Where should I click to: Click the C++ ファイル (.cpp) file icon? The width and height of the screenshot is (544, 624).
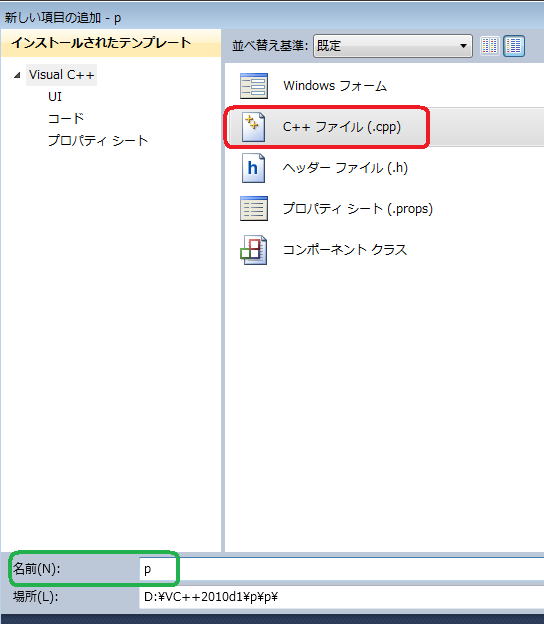253,127
